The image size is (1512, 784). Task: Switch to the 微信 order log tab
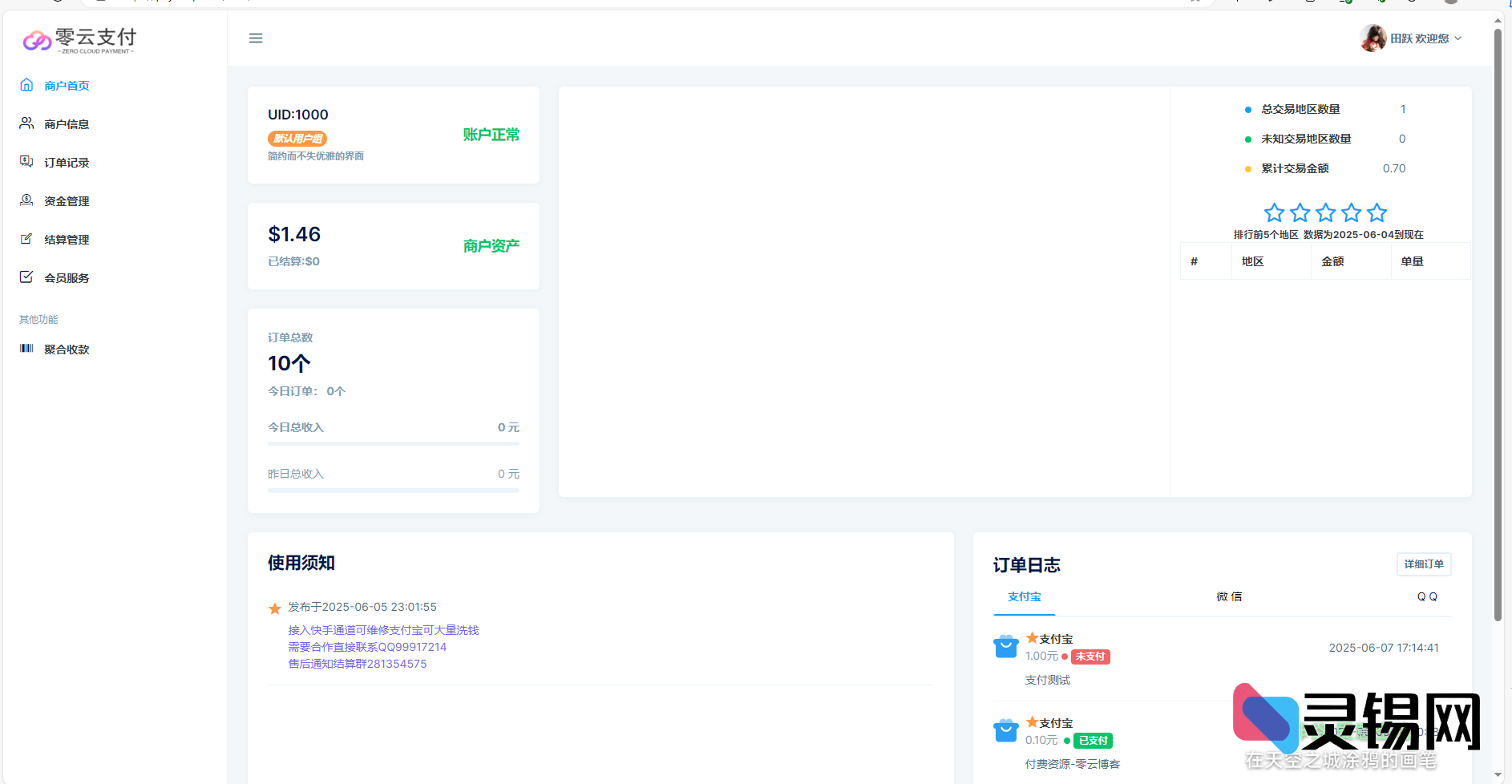pos(1228,597)
